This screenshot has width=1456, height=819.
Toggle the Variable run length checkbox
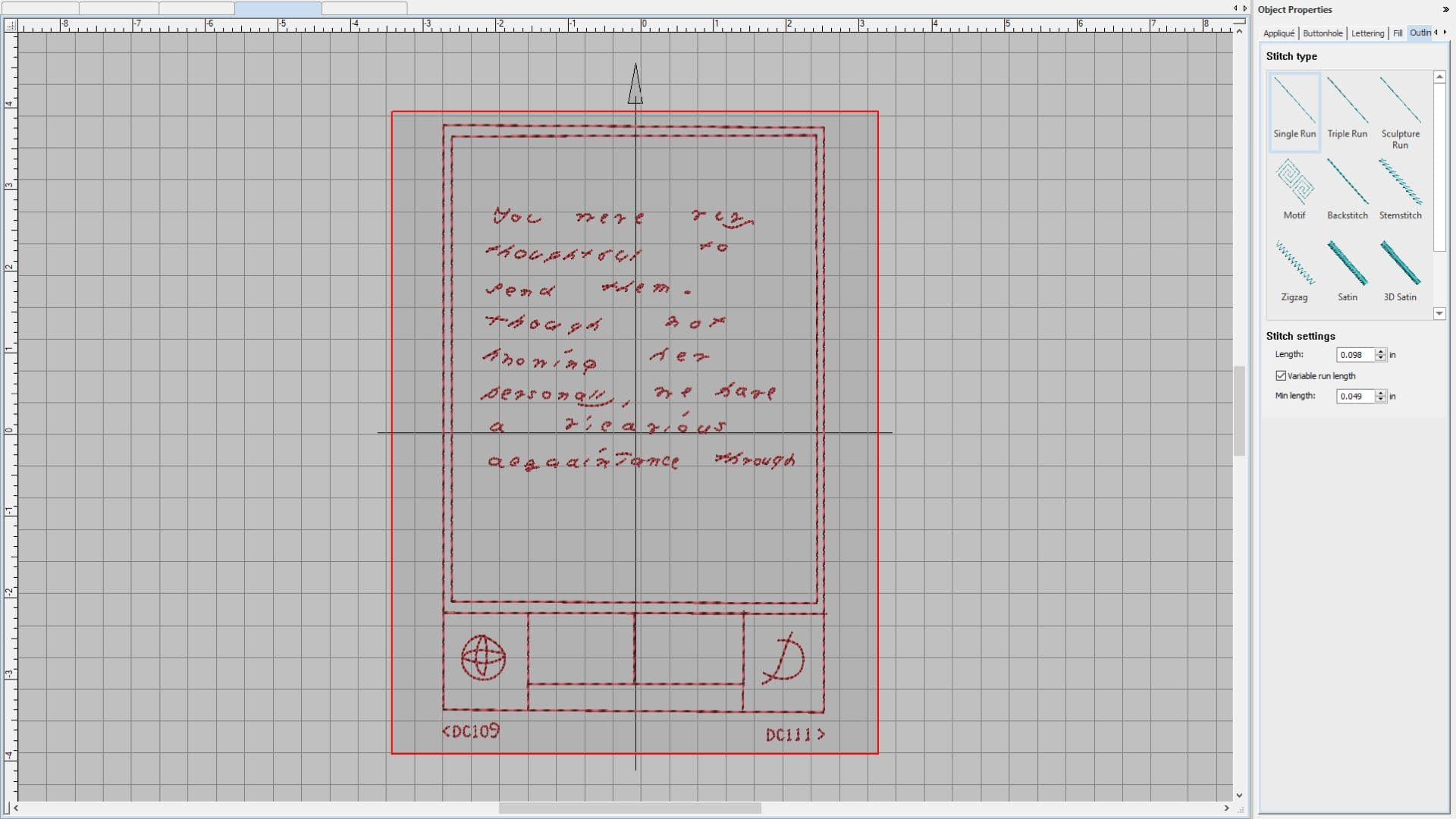1281,375
